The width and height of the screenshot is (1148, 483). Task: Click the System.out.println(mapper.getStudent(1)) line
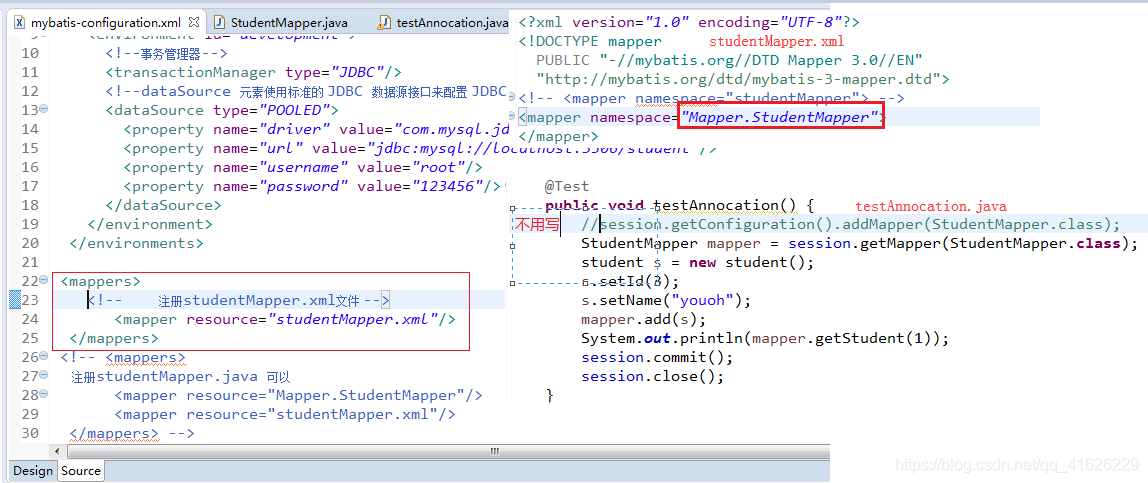765,338
